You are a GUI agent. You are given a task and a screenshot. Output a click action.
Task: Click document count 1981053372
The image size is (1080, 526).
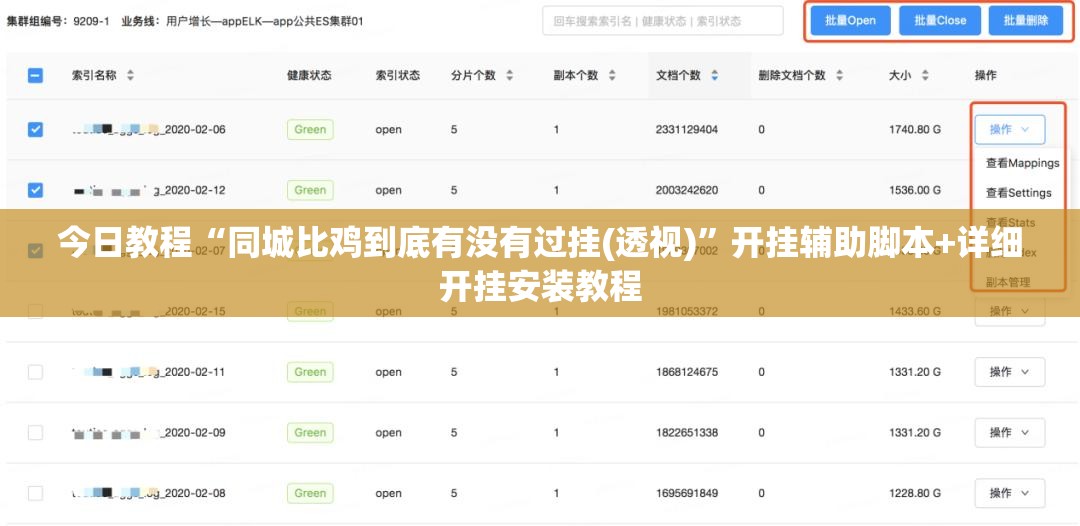coord(687,312)
